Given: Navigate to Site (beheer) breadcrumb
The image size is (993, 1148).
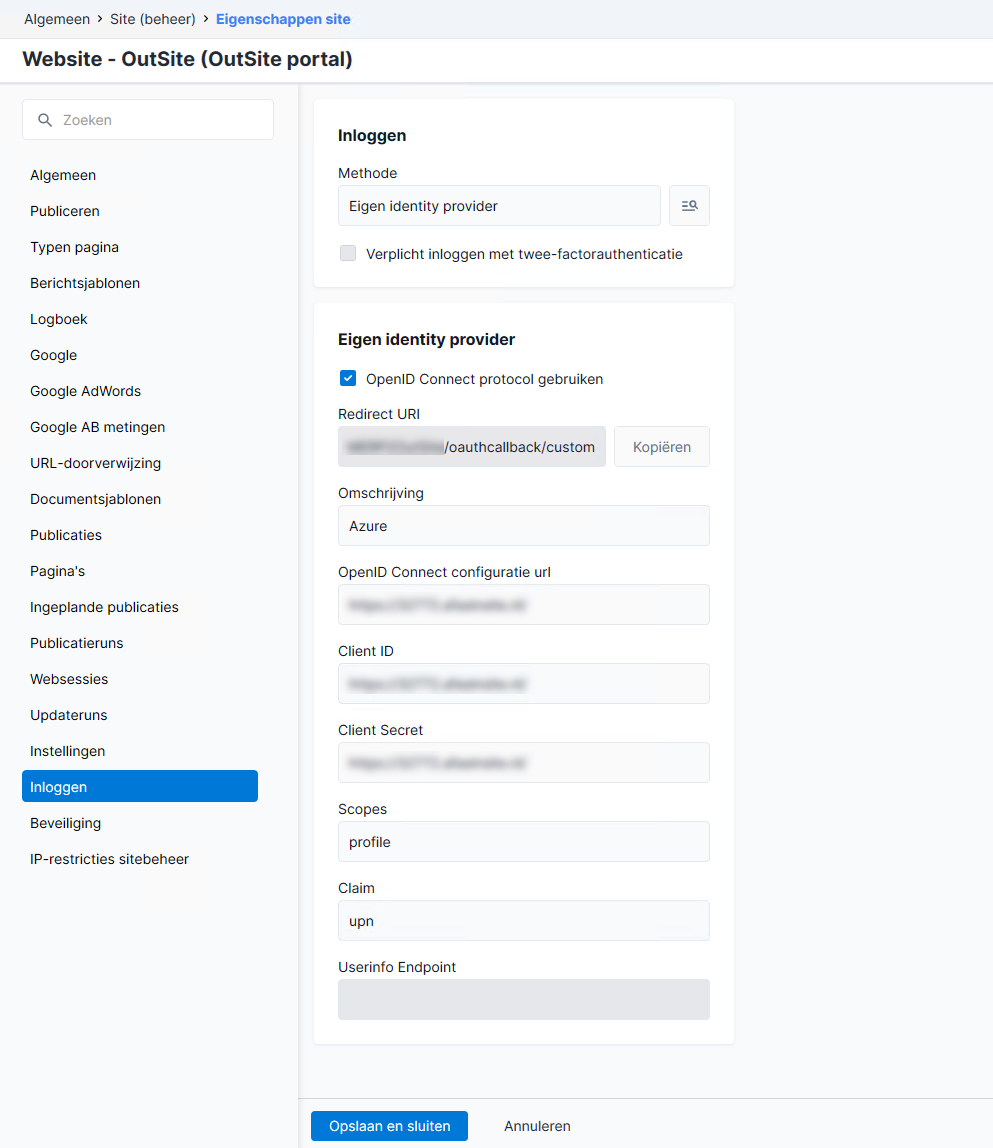Looking at the screenshot, I should coord(152,19).
